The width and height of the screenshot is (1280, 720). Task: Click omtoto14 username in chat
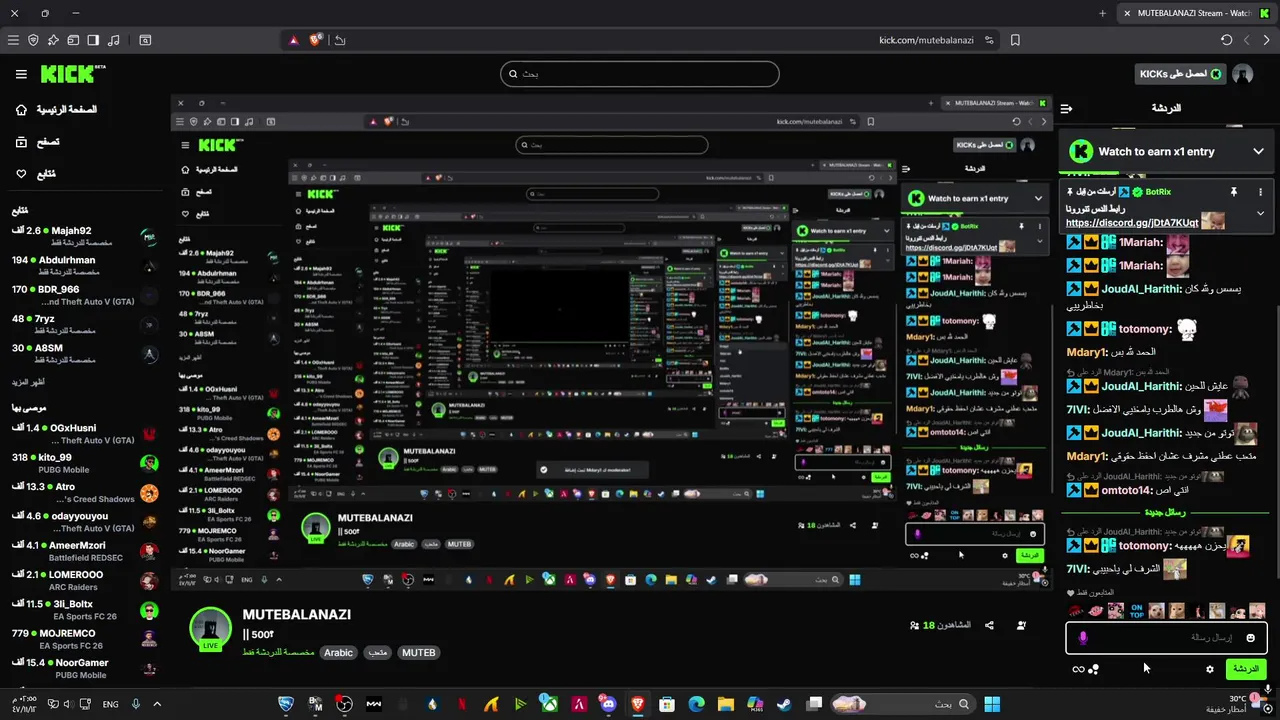[x=1127, y=490]
